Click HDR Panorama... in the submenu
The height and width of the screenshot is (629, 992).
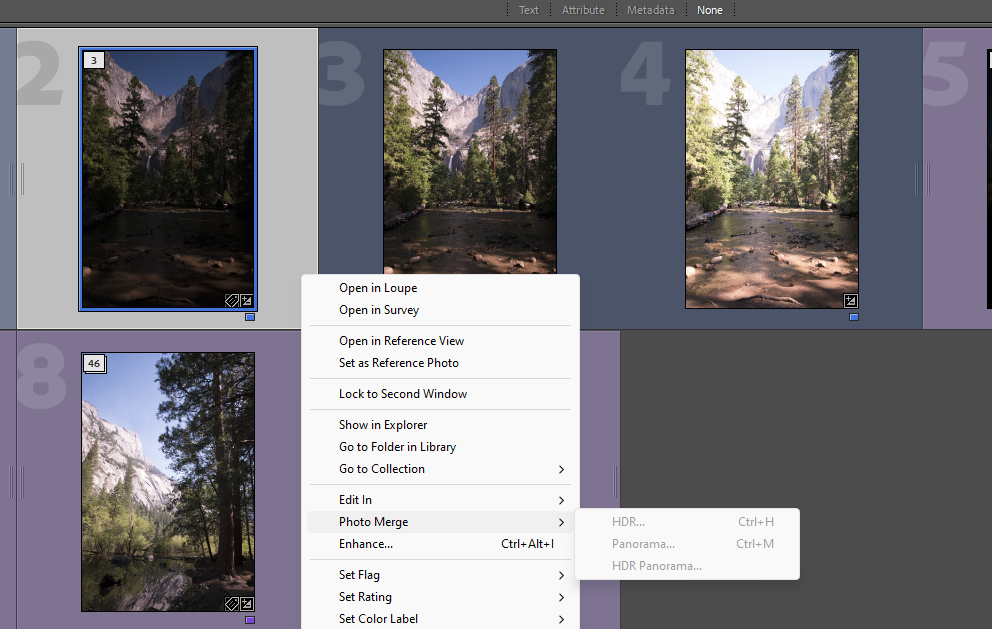pyautogui.click(x=687, y=566)
